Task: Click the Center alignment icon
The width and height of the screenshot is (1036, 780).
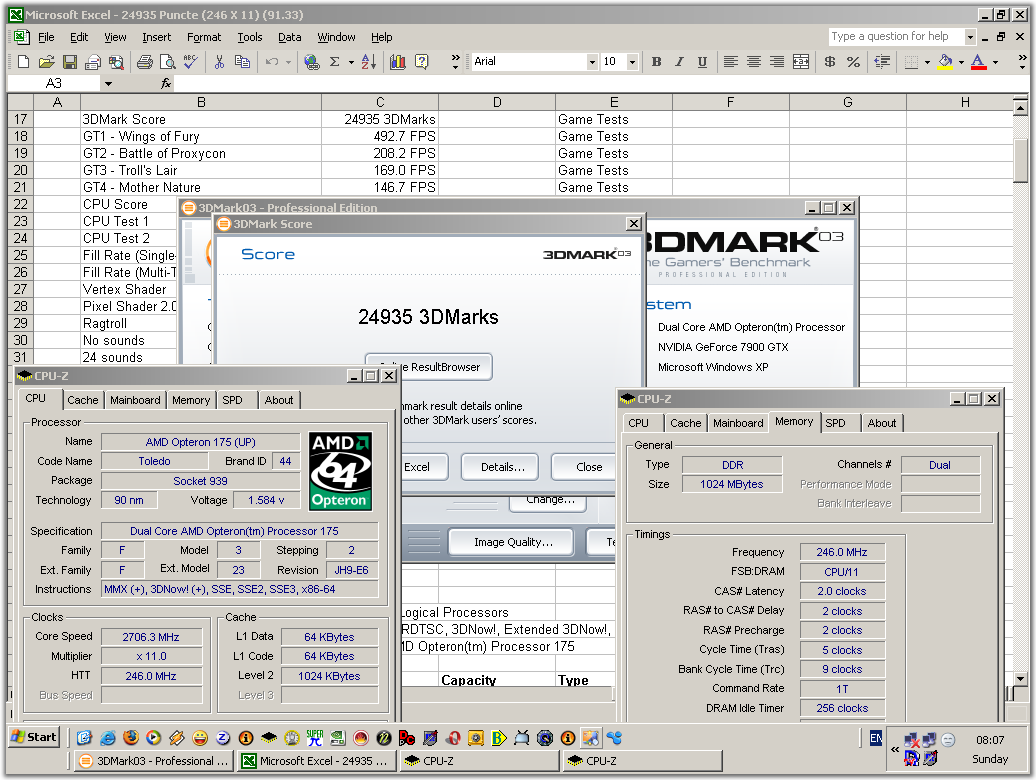Action: tap(754, 62)
